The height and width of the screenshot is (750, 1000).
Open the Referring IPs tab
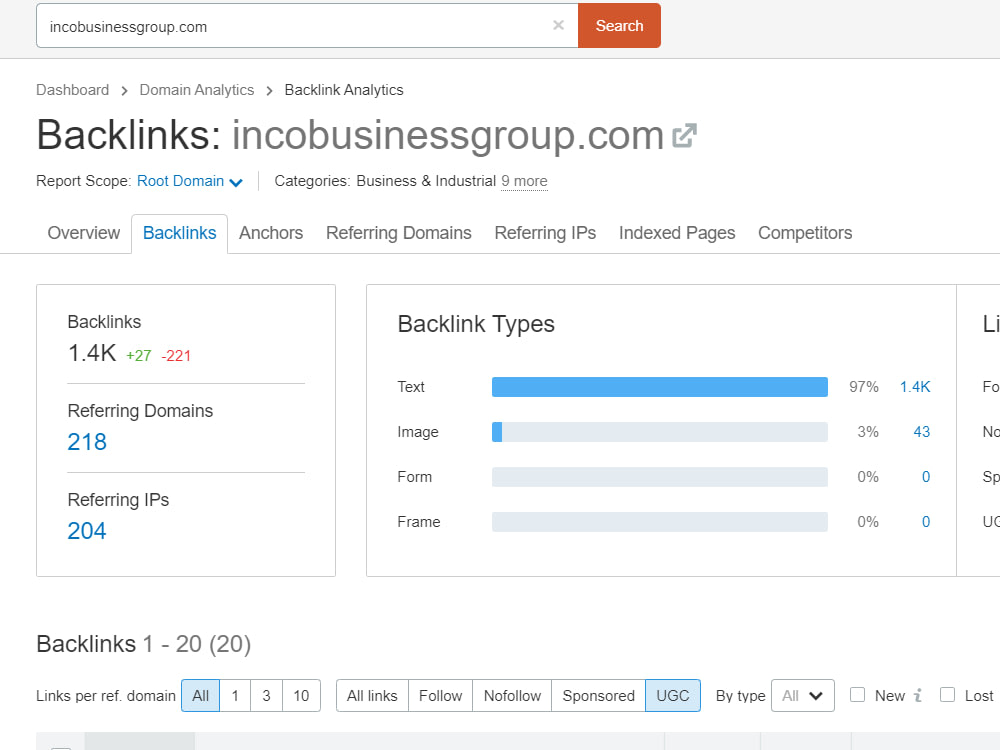point(545,233)
